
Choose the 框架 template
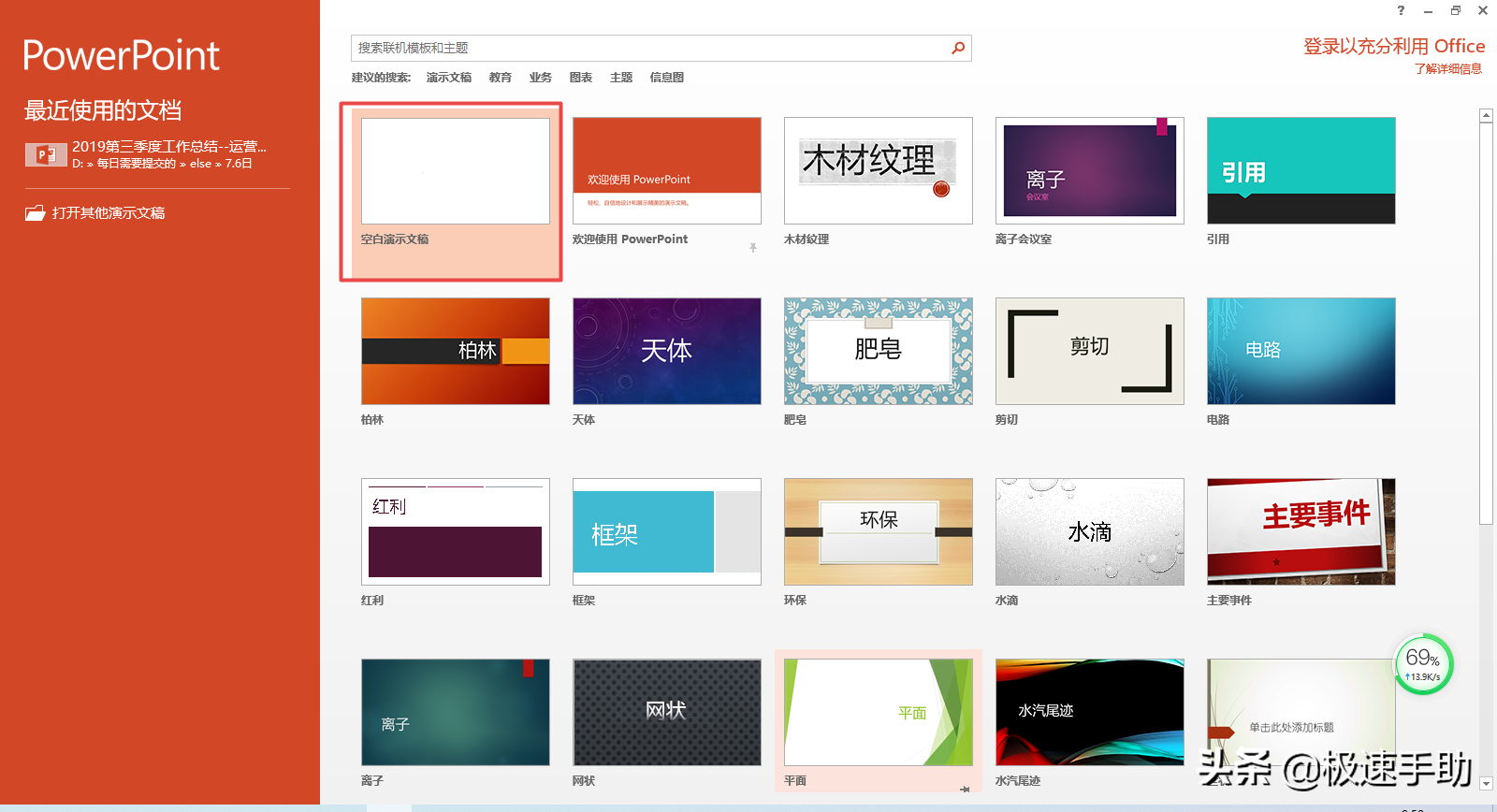pyautogui.click(x=667, y=532)
